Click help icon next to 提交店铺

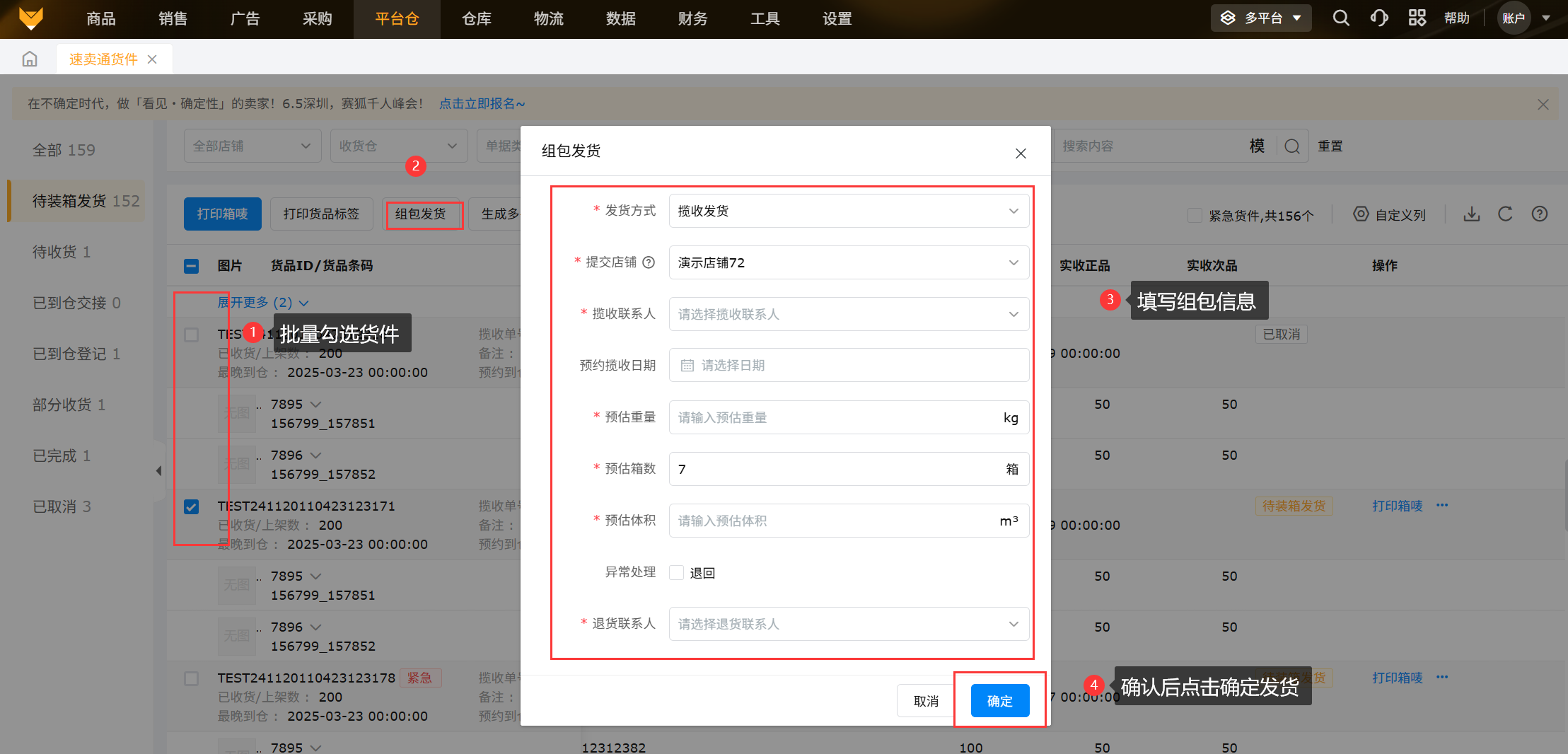[x=649, y=262]
